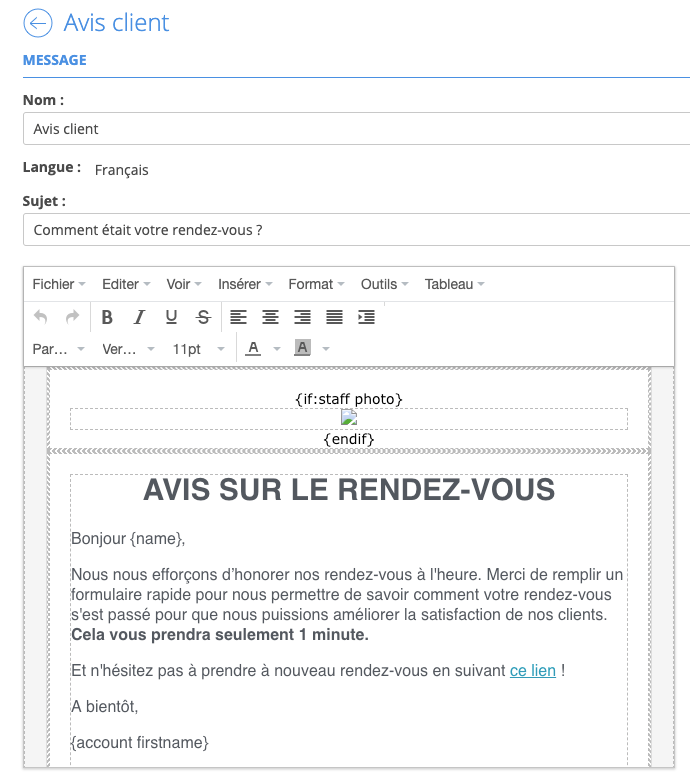Toggle underline formatting
The width and height of the screenshot is (690, 779).
point(171,317)
